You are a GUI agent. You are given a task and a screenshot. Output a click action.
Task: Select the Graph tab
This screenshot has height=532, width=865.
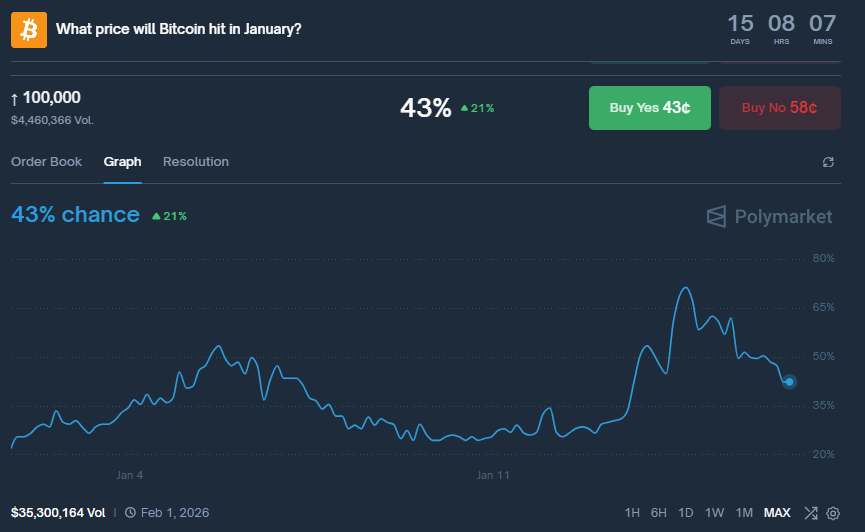tap(122, 162)
